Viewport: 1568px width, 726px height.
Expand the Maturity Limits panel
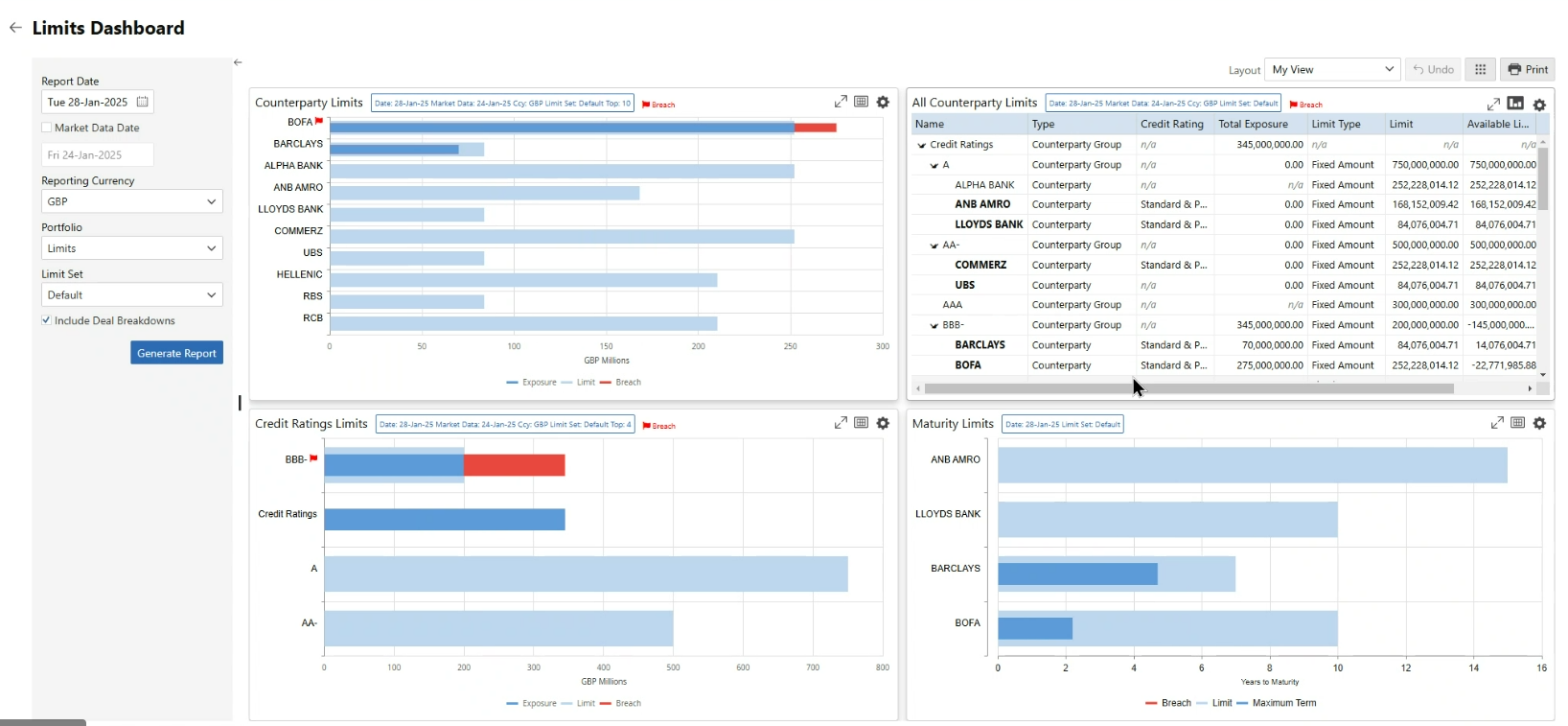coord(1497,423)
